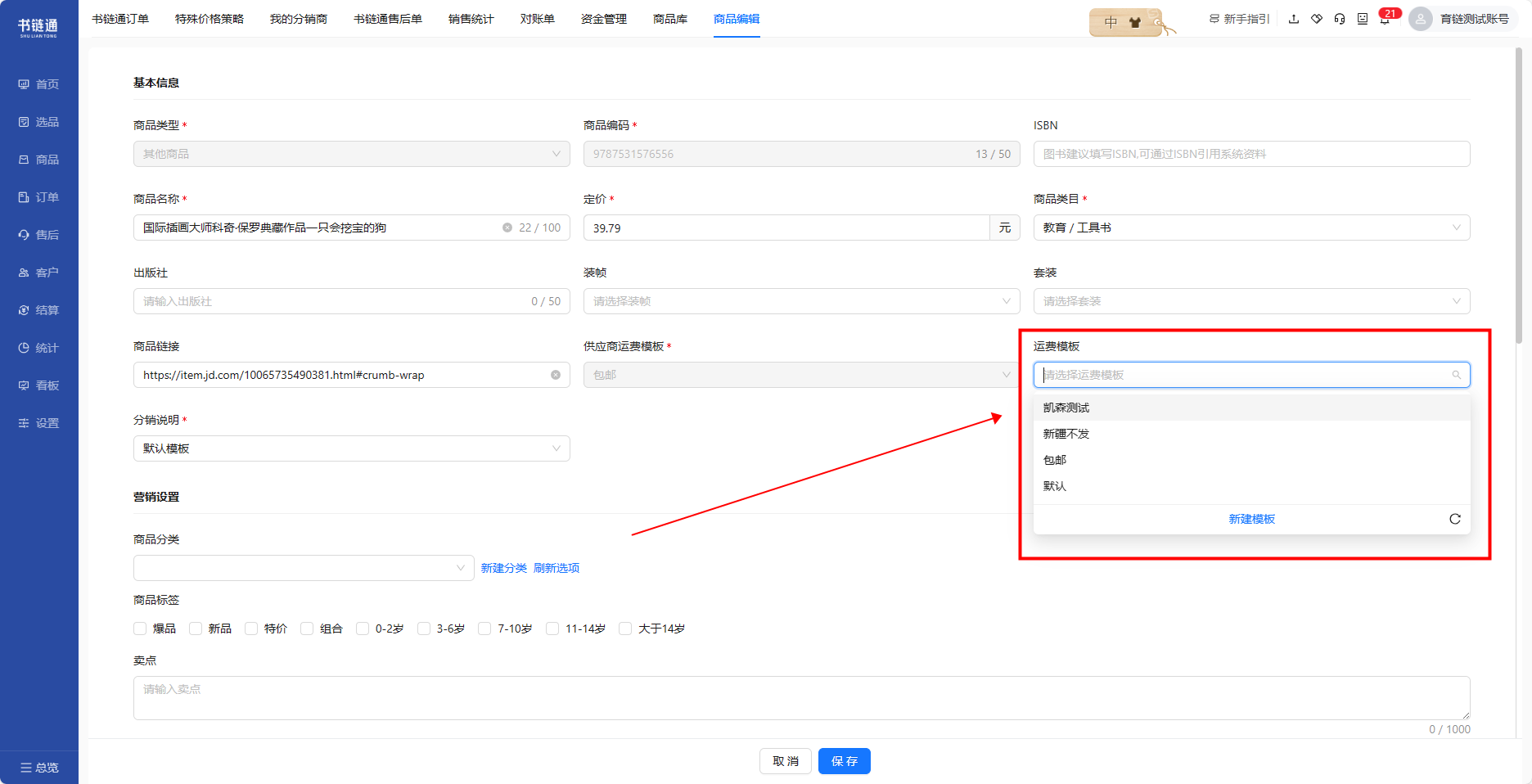Clear the 商品链接 field with its X icon
1532x784 pixels.
pos(556,375)
